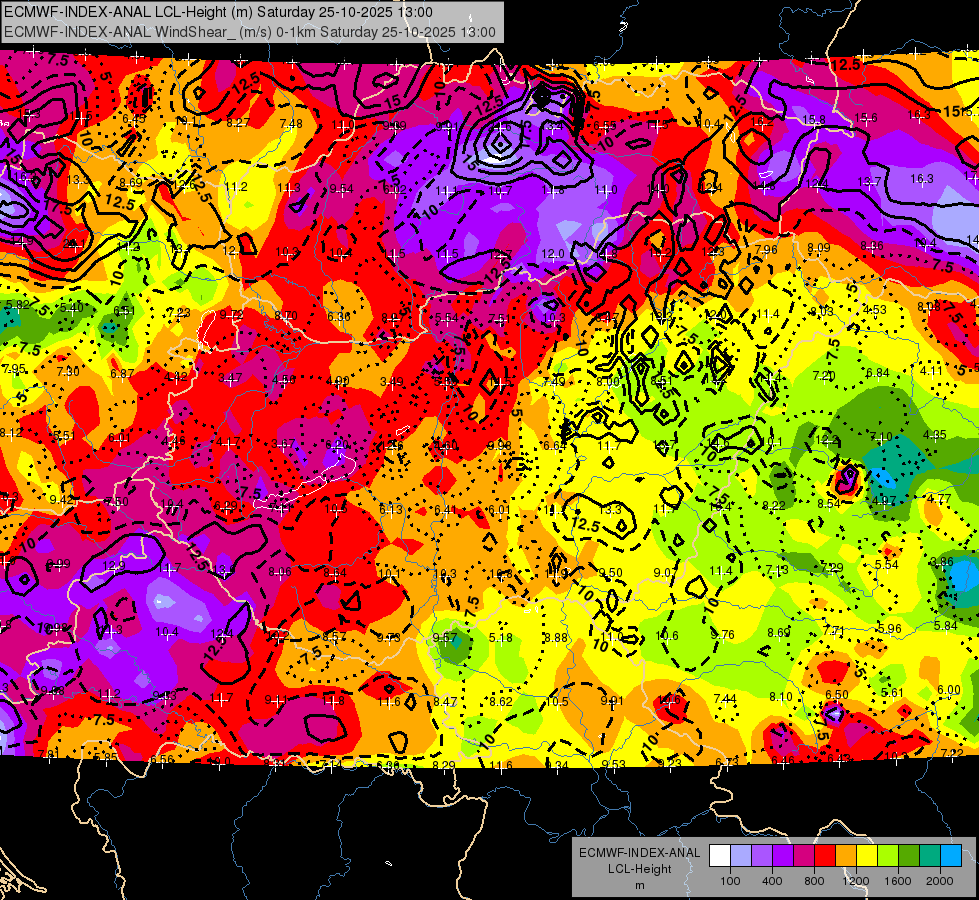Click the wind shear value 4.11
The image size is (979, 900).
click(931, 371)
